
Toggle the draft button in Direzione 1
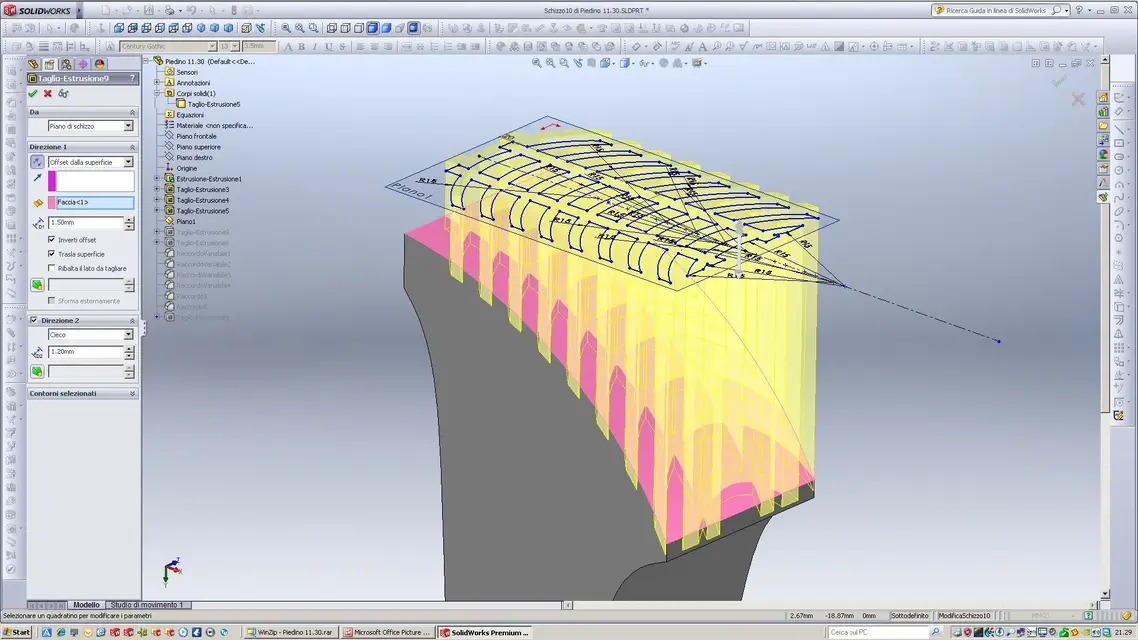tap(37, 285)
